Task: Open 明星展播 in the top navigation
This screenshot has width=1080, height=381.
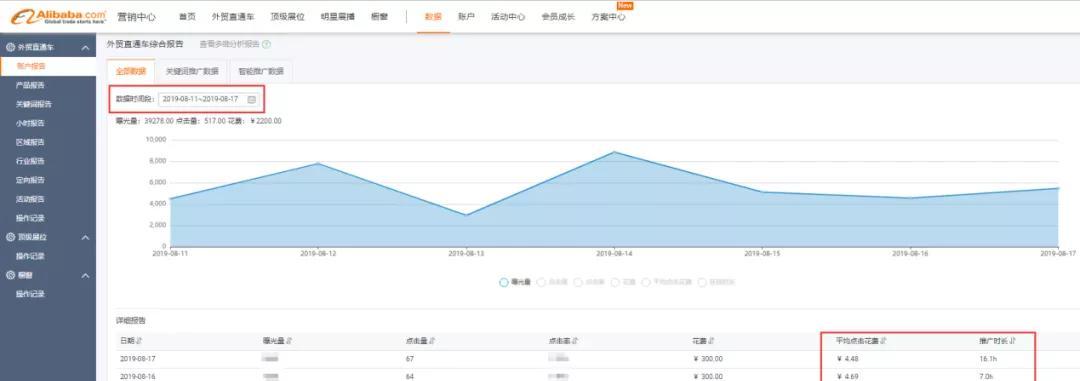Action: click(x=338, y=17)
